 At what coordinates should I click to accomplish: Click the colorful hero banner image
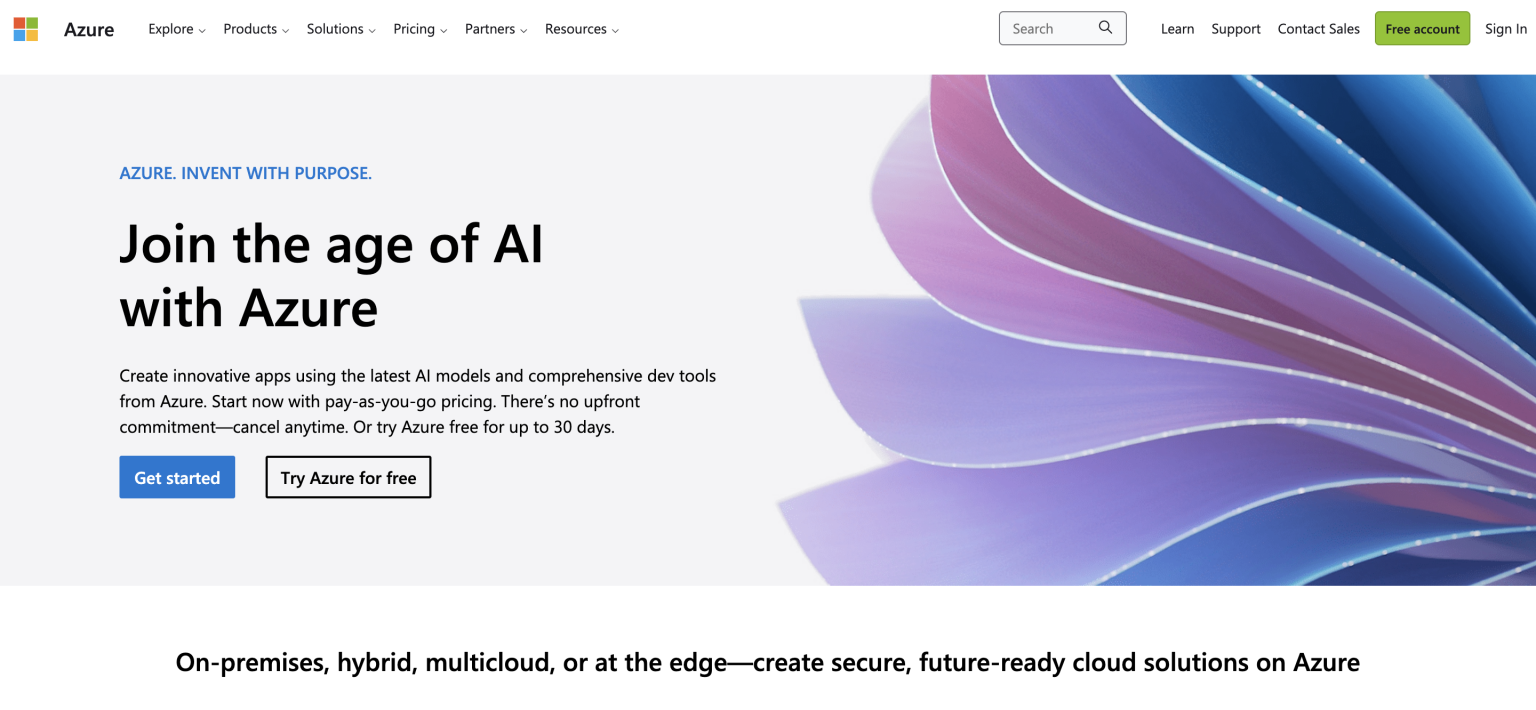click(x=1150, y=320)
